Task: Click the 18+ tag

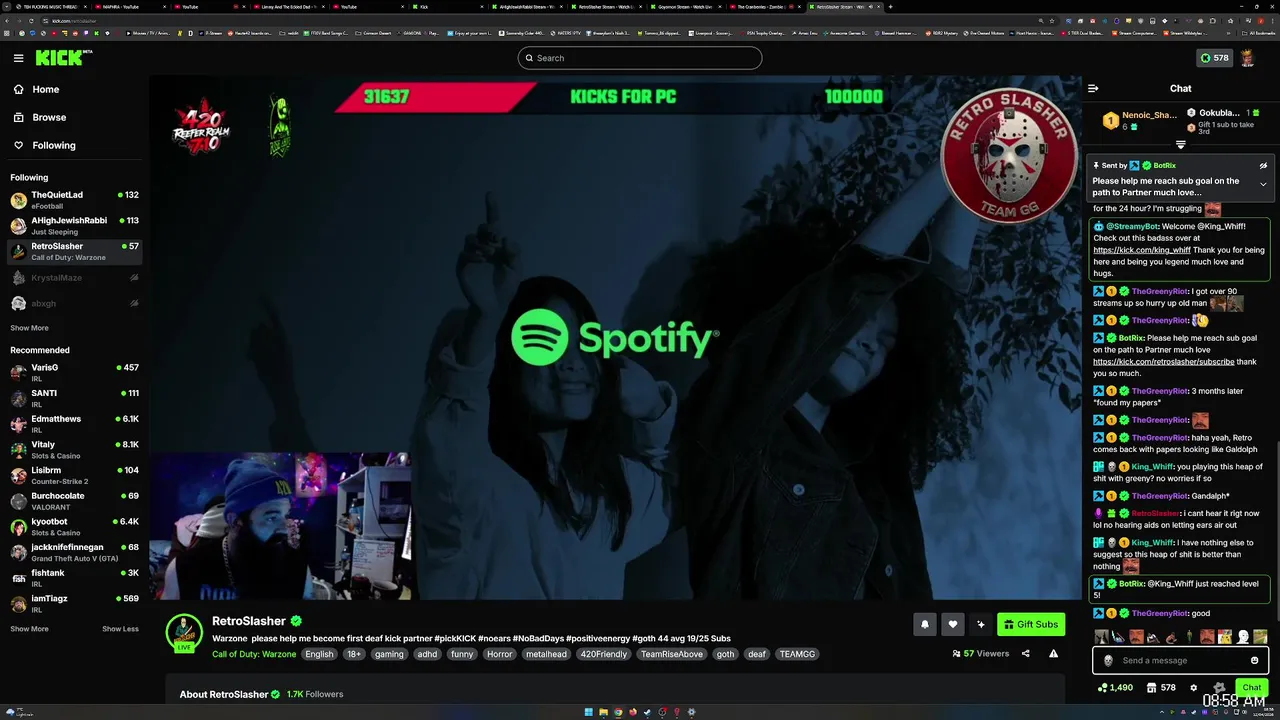Action: point(354,654)
